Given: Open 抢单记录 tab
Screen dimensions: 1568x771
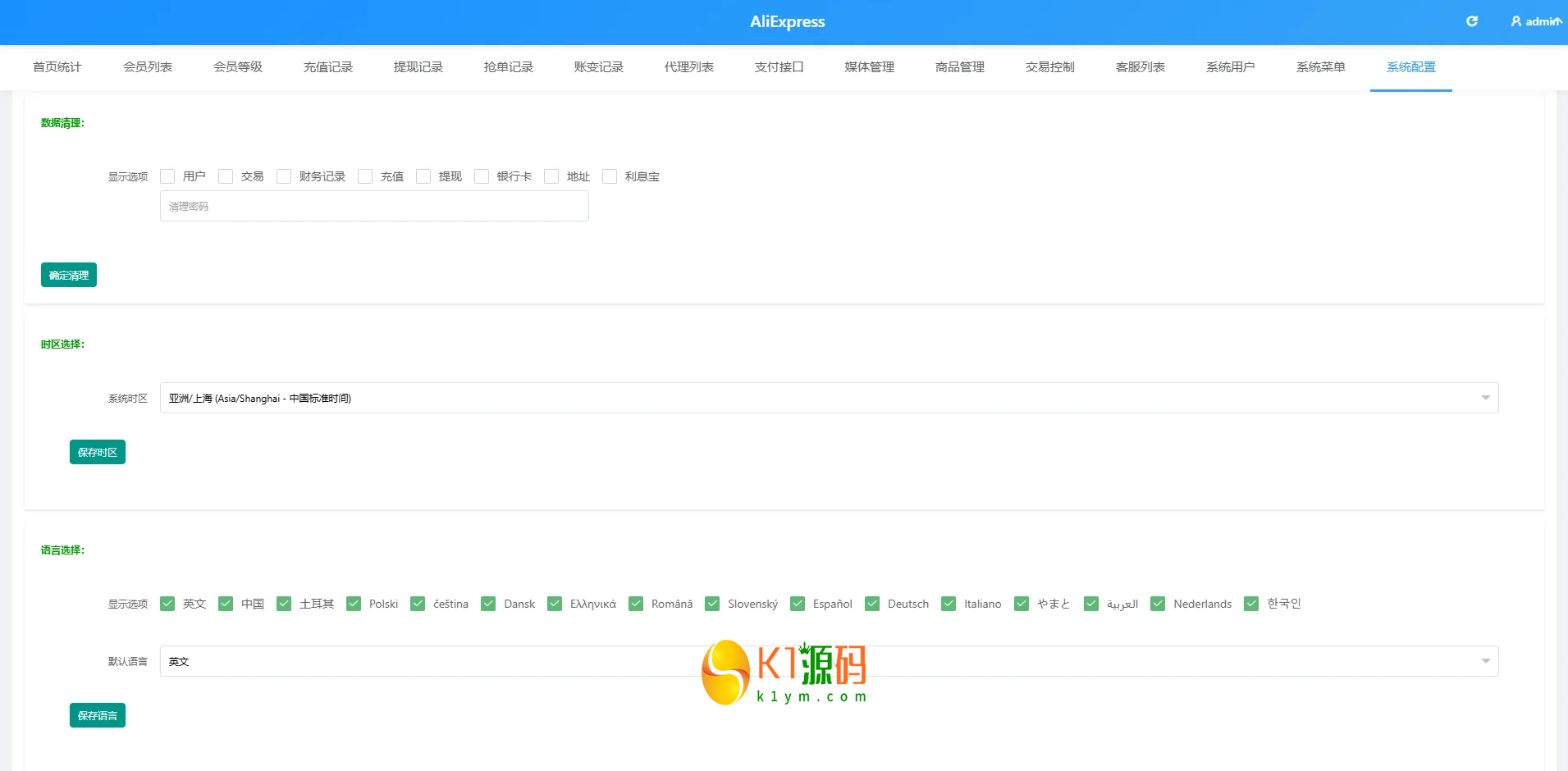Looking at the screenshot, I should pyautogui.click(x=509, y=67).
